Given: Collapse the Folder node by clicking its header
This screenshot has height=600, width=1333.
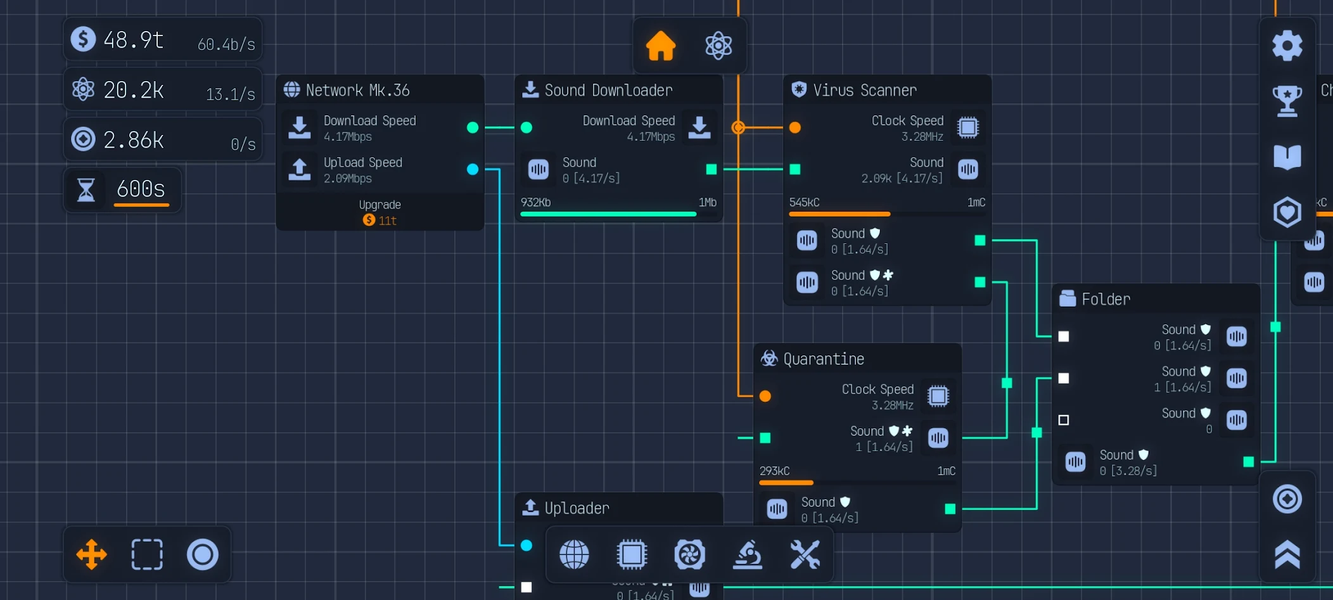Looking at the screenshot, I should [x=1155, y=298].
